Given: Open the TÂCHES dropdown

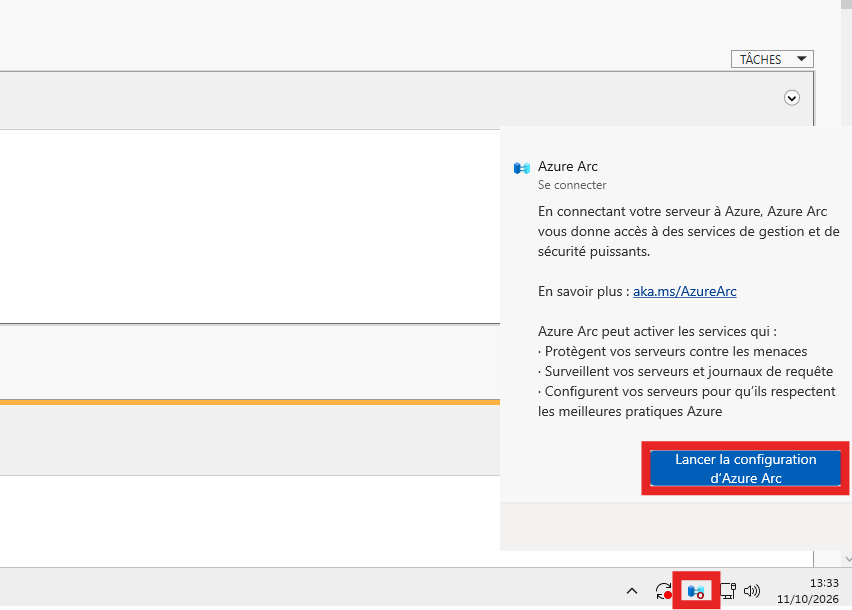Looking at the screenshot, I should (772, 59).
